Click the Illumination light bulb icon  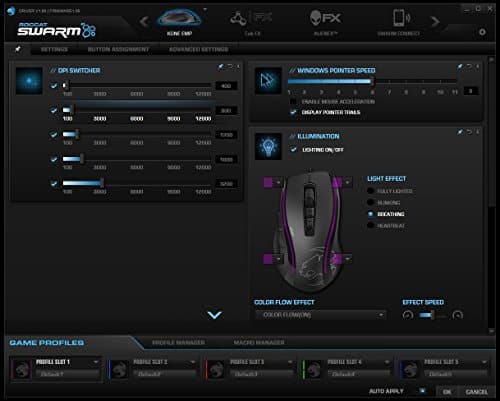pyautogui.click(x=268, y=146)
